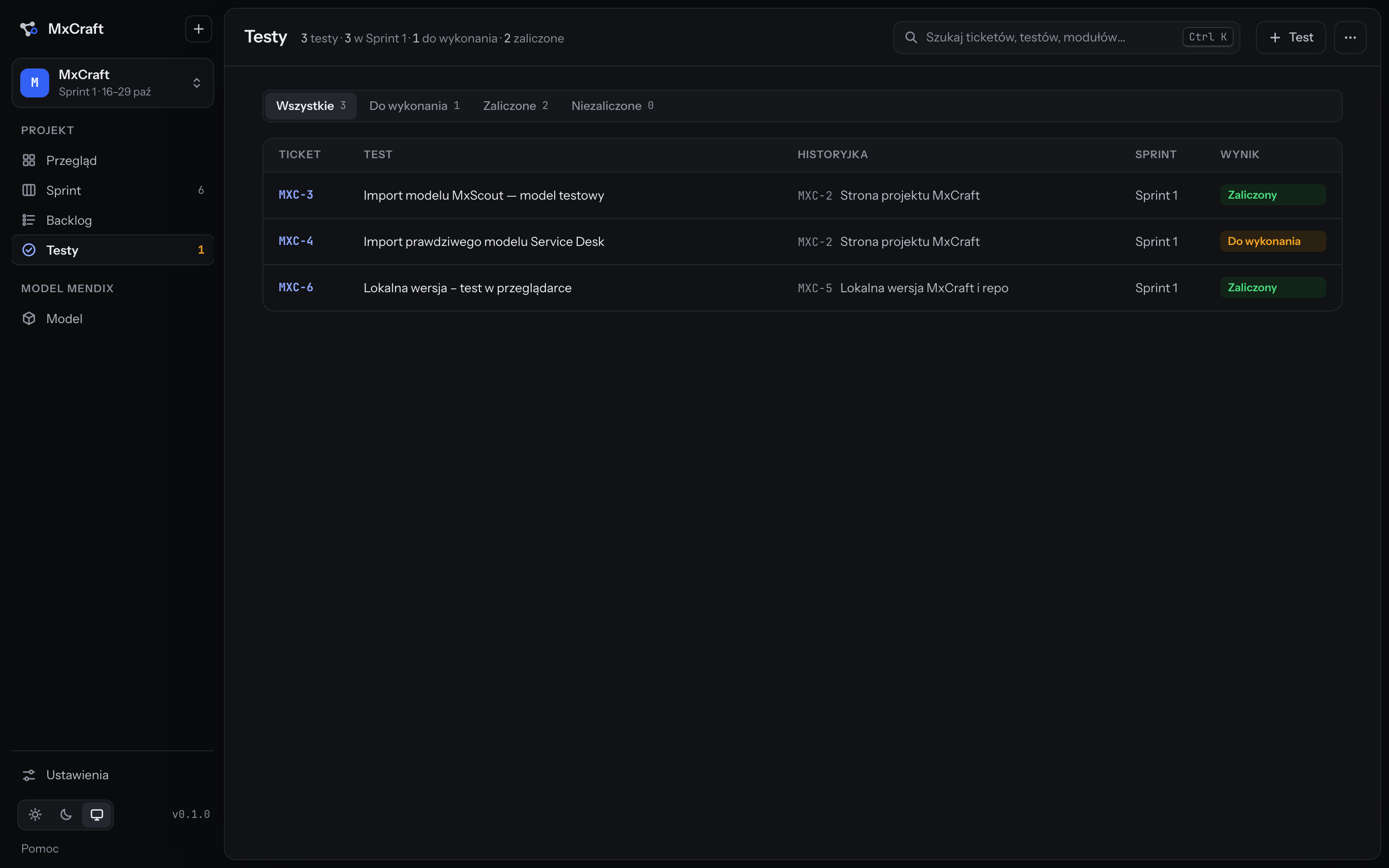Add a new test with the Test button
The image size is (1389, 868).
(1290, 37)
